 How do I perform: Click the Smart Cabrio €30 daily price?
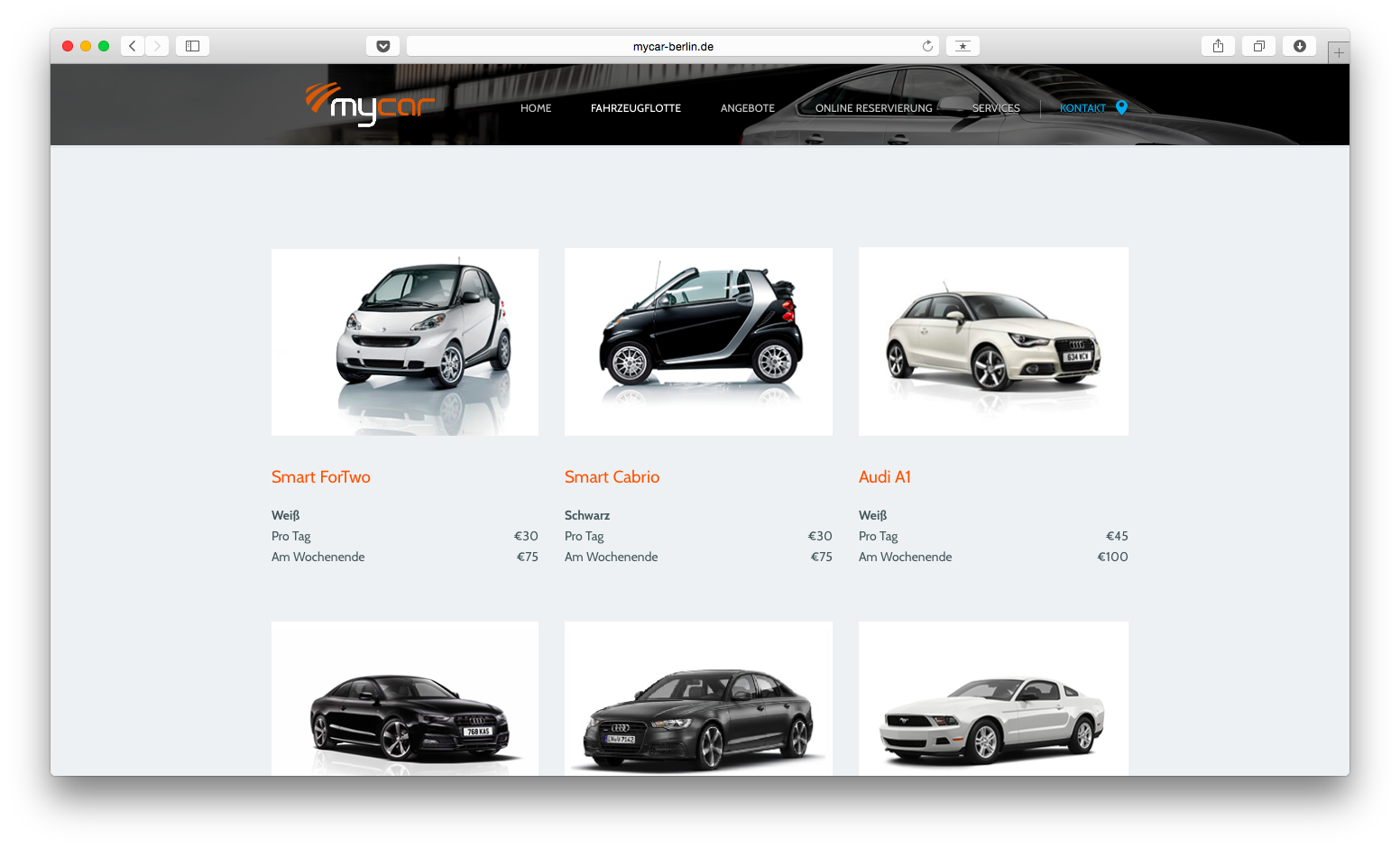tap(820, 536)
